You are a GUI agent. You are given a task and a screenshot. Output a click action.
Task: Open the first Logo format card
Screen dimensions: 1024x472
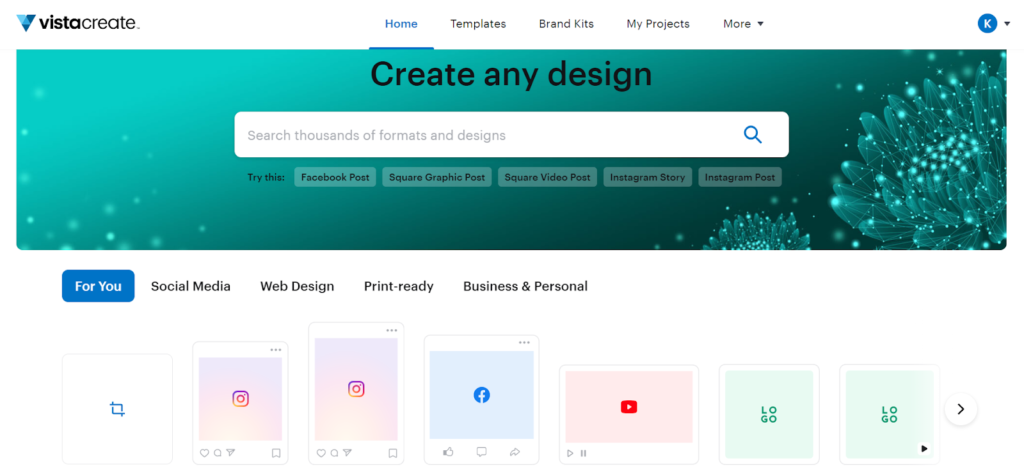(x=769, y=414)
